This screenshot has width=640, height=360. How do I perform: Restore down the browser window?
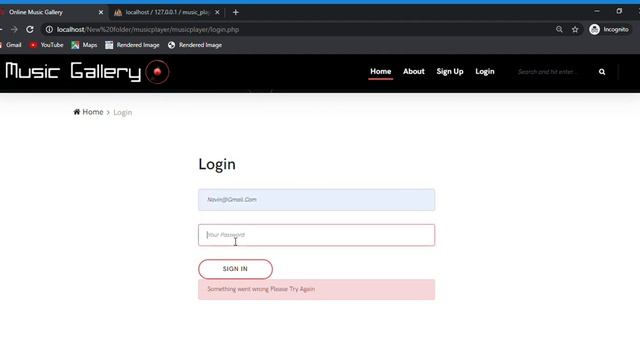619,11
